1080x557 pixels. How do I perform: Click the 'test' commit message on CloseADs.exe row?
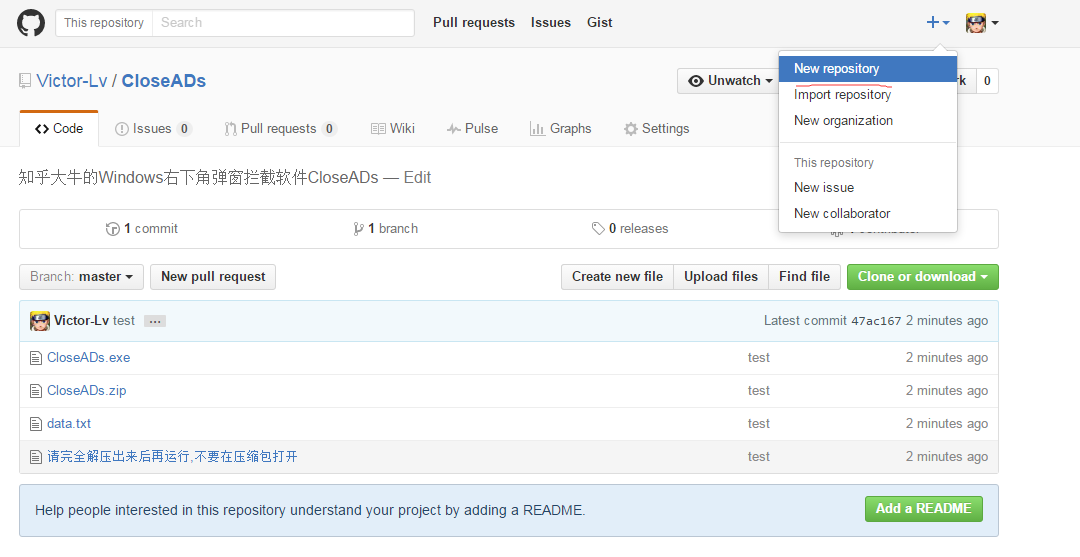click(758, 358)
